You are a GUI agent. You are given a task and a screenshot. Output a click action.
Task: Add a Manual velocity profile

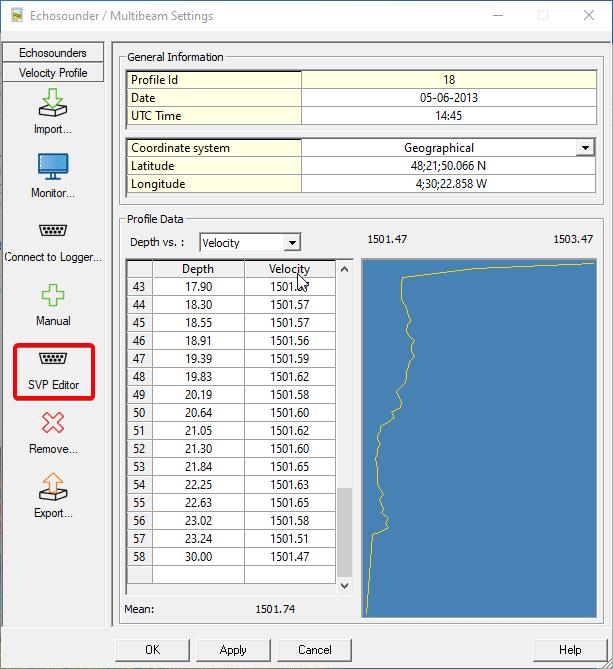point(53,305)
